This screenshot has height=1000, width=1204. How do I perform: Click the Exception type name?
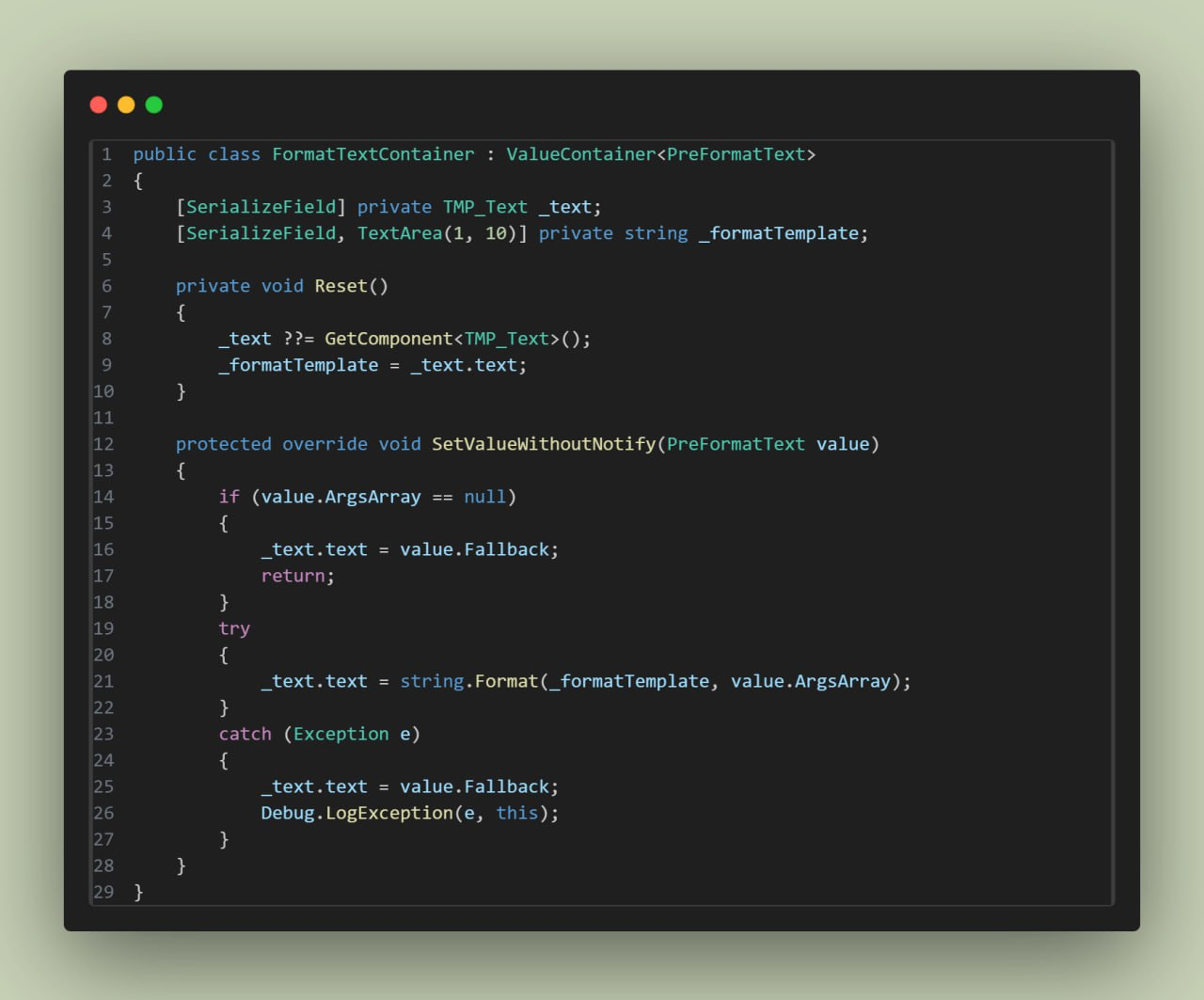(x=341, y=734)
